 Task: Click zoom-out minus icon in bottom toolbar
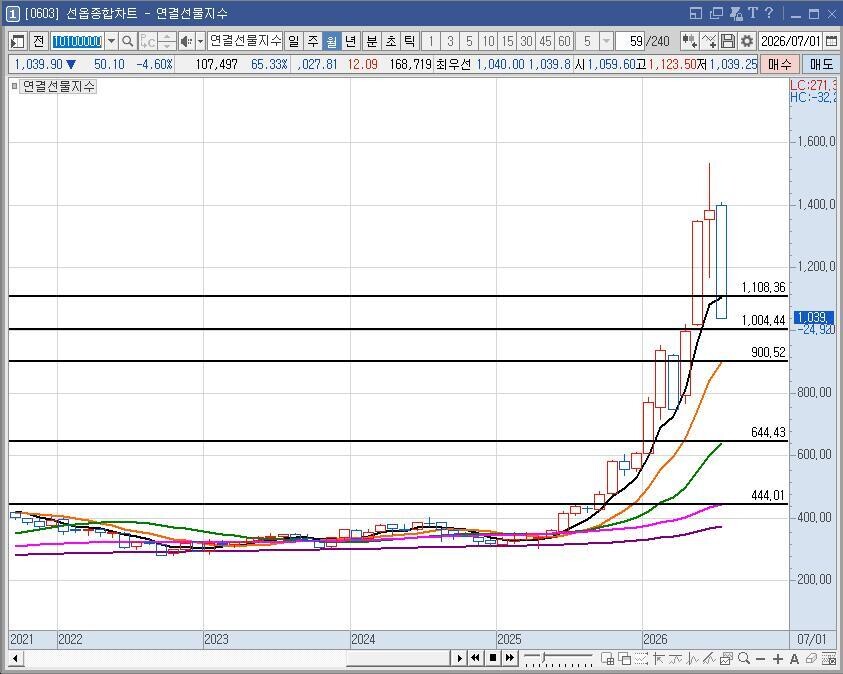tap(760, 658)
